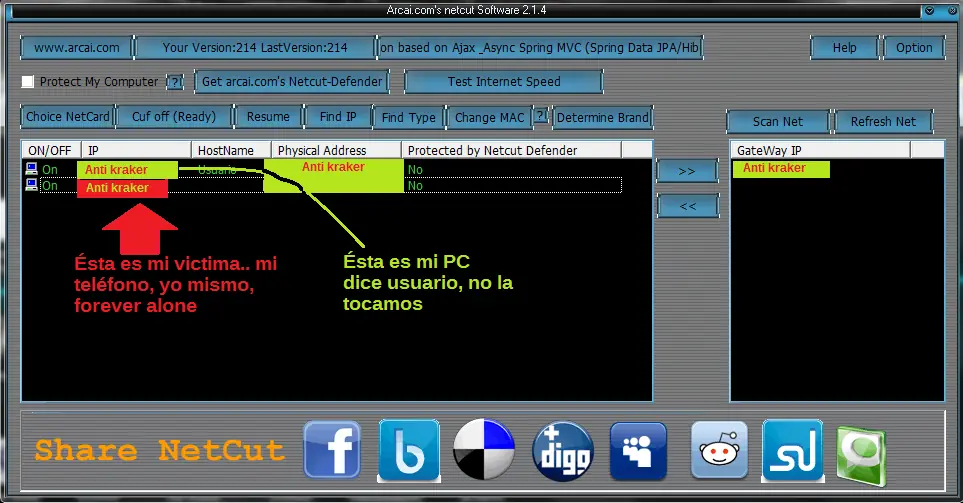963x503 pixels.
Task: Click the Refresh Net button
Action: point(883,122)
